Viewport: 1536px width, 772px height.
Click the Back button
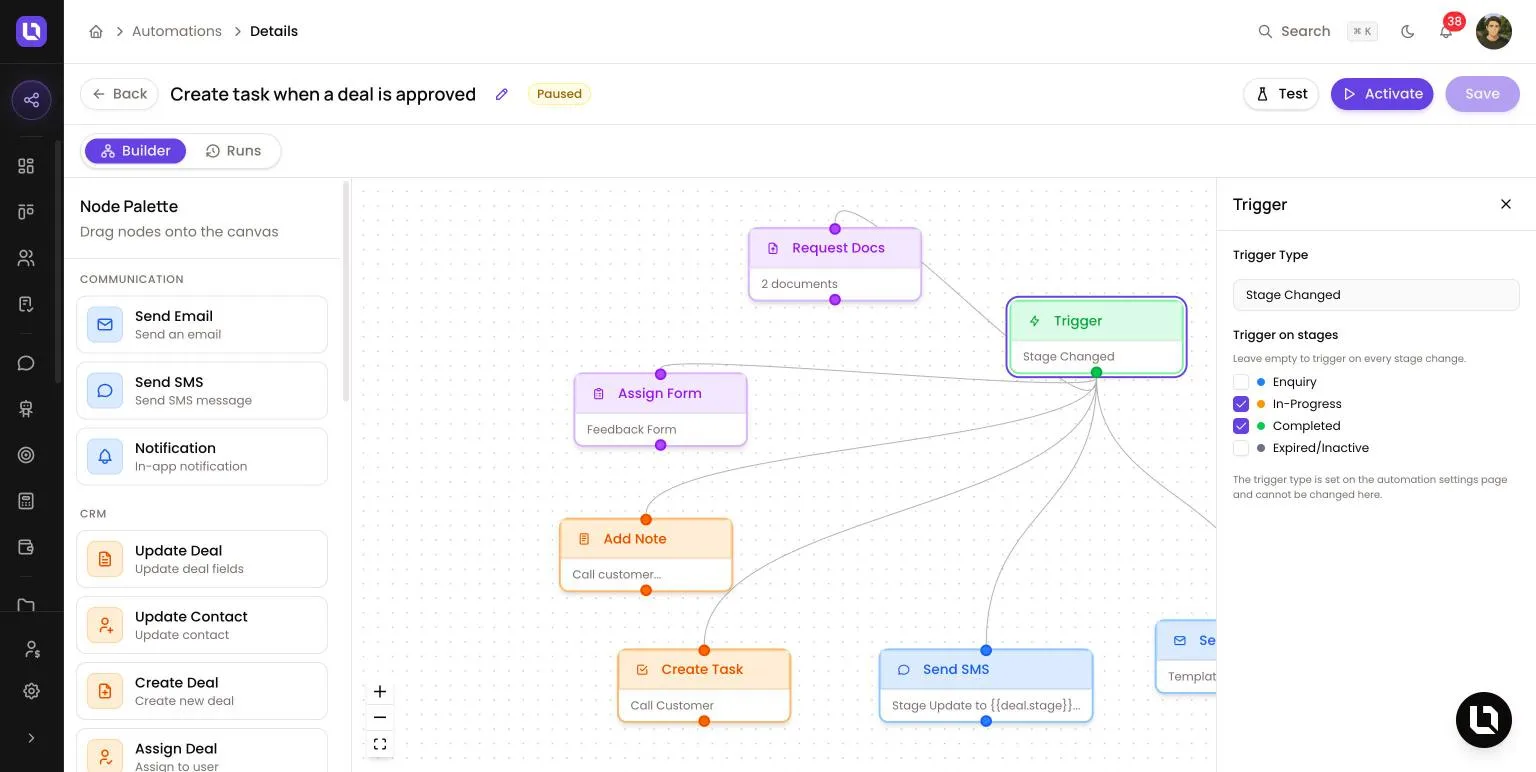click(x=119, y=94)
